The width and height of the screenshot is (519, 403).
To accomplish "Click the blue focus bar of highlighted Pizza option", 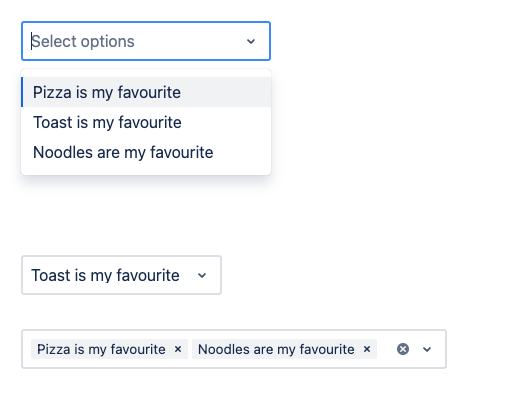I will tap(22, 92).
